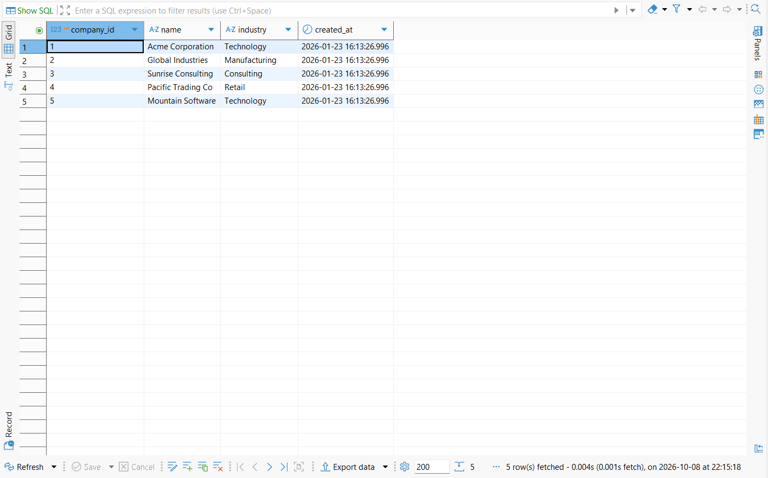
Task: Click the Cancel button
Action: (x=137, y=467)
